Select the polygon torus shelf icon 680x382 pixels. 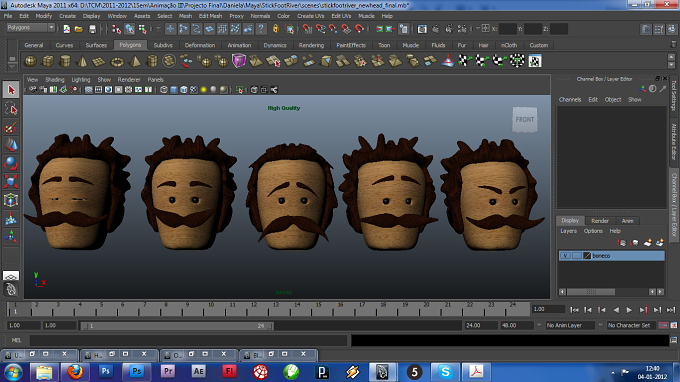[x=117, y=62]
